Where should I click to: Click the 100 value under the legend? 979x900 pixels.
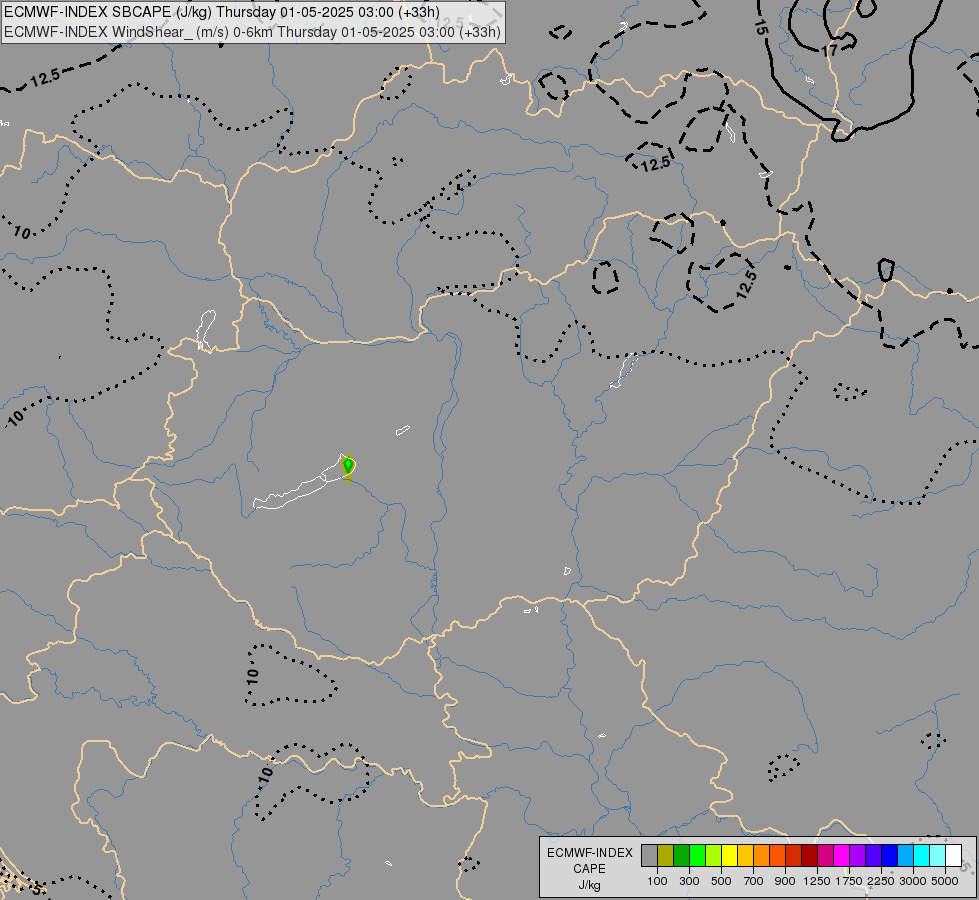657,881
